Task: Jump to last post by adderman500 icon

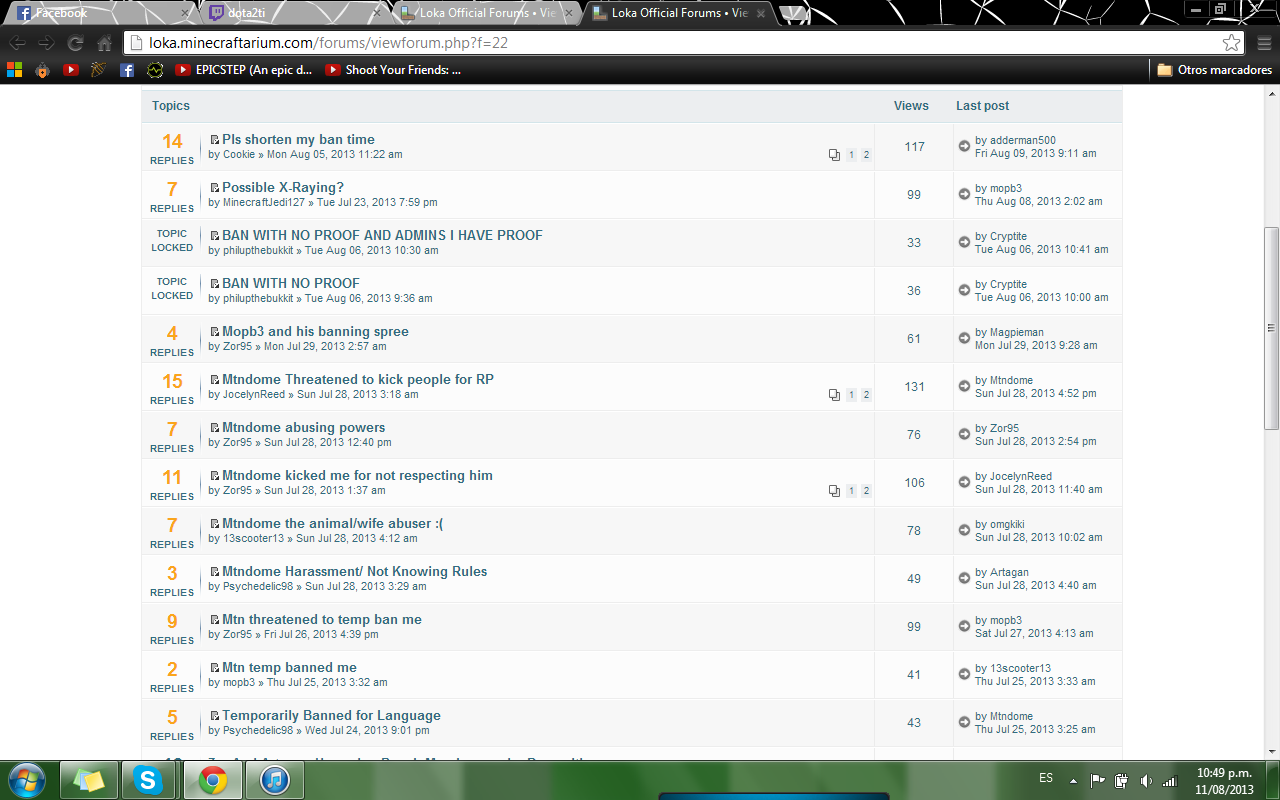Action: [964, 146]
